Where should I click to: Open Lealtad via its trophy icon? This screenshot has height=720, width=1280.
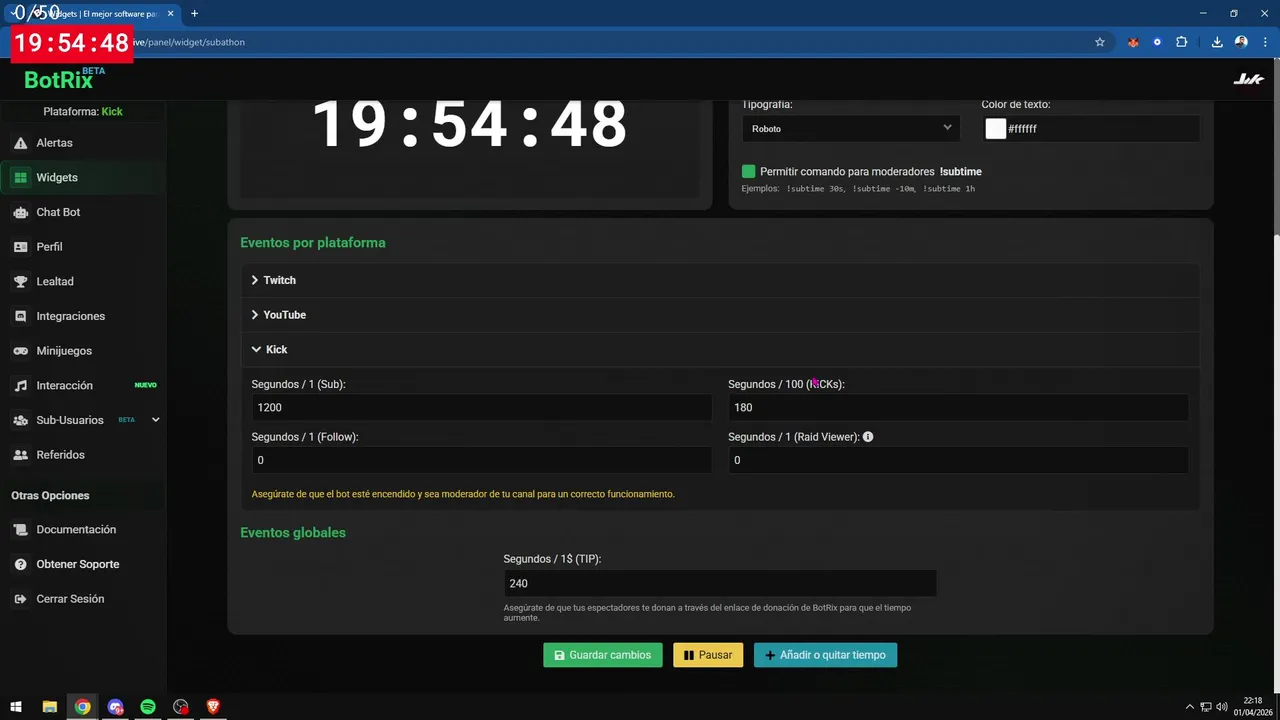[x=20, y=282]
